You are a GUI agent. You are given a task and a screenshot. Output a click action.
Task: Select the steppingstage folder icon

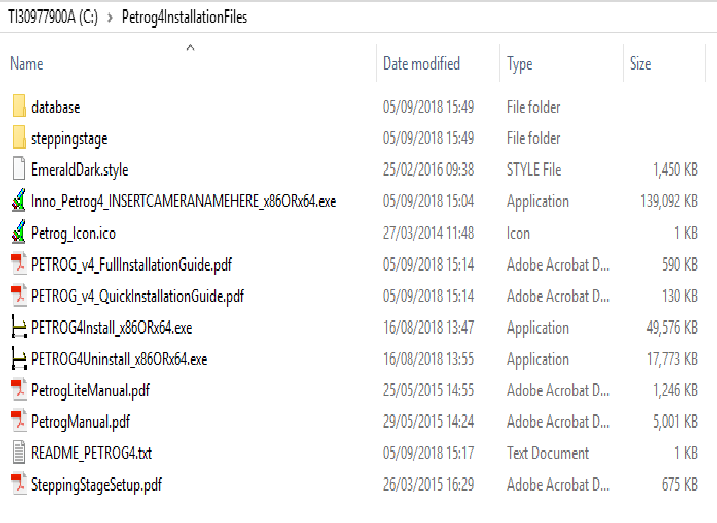[19, 138]
